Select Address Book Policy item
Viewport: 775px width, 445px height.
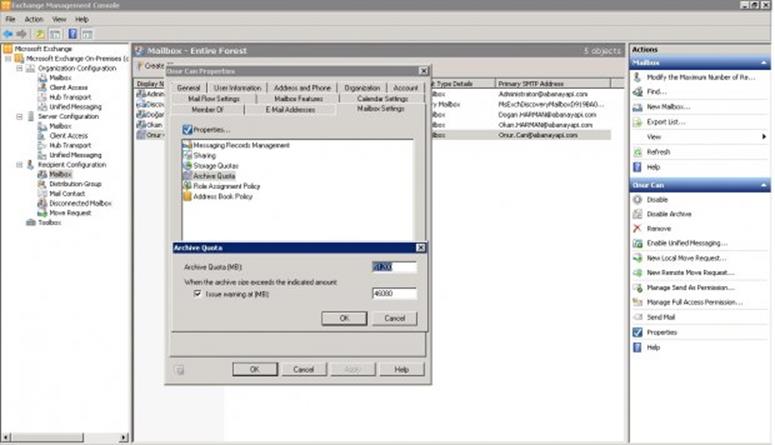(x=222, y=196)
